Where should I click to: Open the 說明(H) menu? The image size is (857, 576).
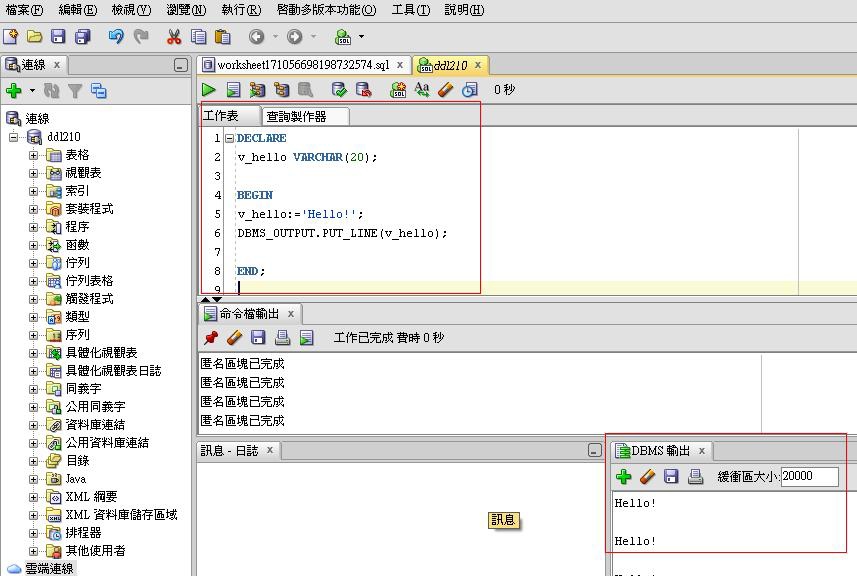click(x=464, y=10)
